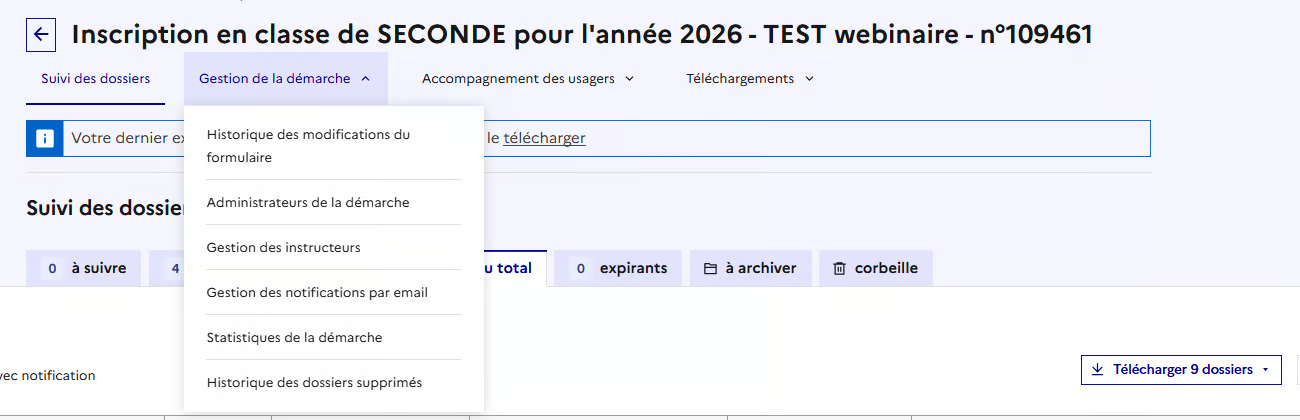This screenshot has width=1300, height=420.
Task: Switch to Suivi des dossiers tab
Action: pos(95,79)
